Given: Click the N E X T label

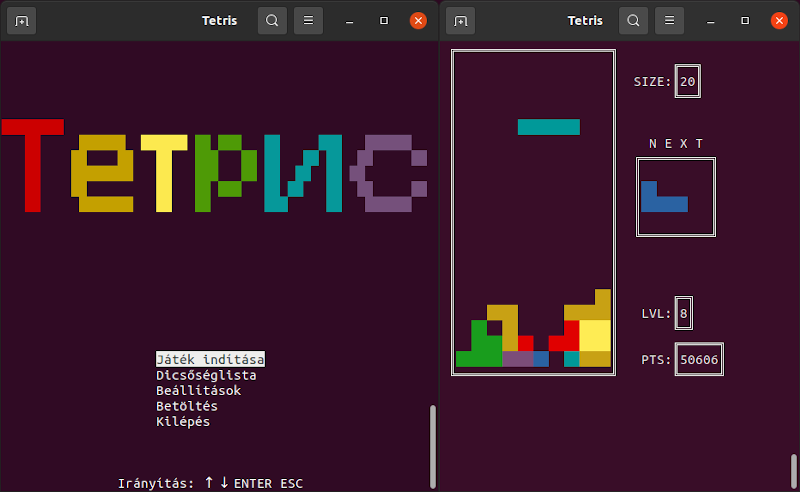Looking at the screenshot, I should (676, 144).
